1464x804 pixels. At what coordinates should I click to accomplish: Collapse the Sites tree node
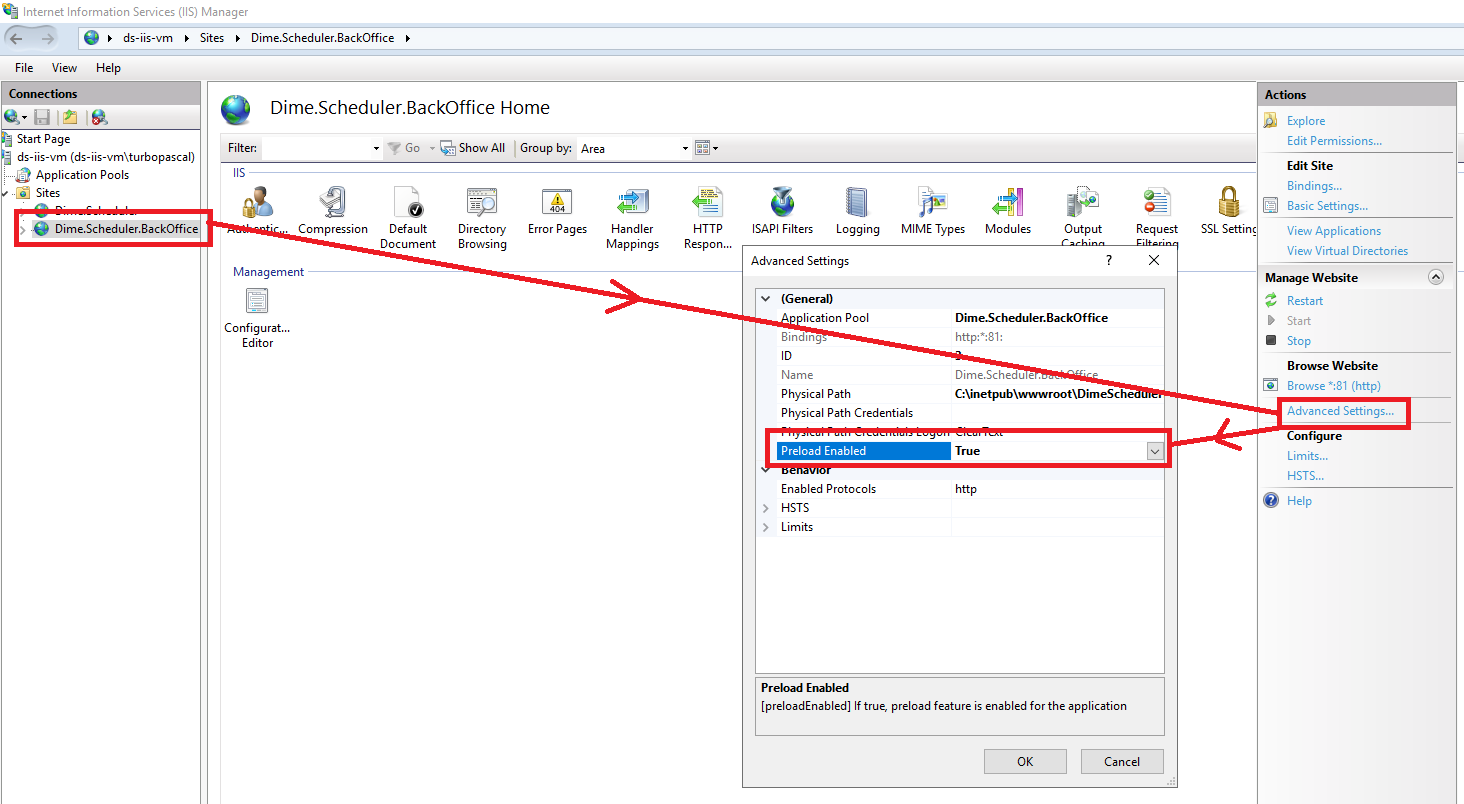[7, 193]
